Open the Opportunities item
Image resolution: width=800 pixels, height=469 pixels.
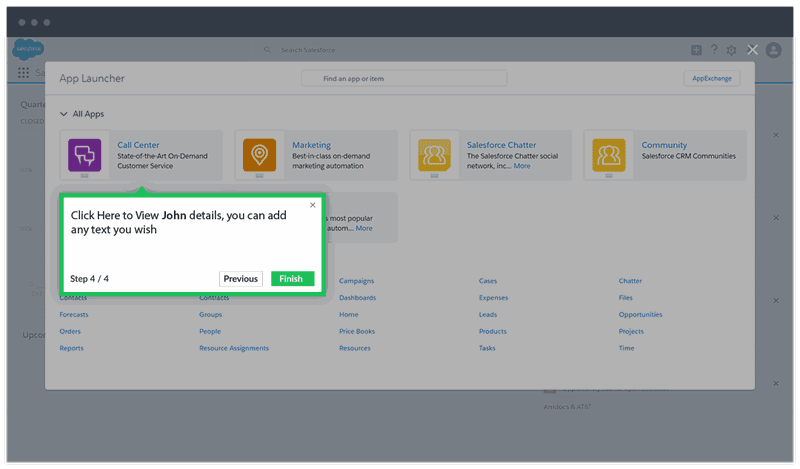click(x=640, y=314)
